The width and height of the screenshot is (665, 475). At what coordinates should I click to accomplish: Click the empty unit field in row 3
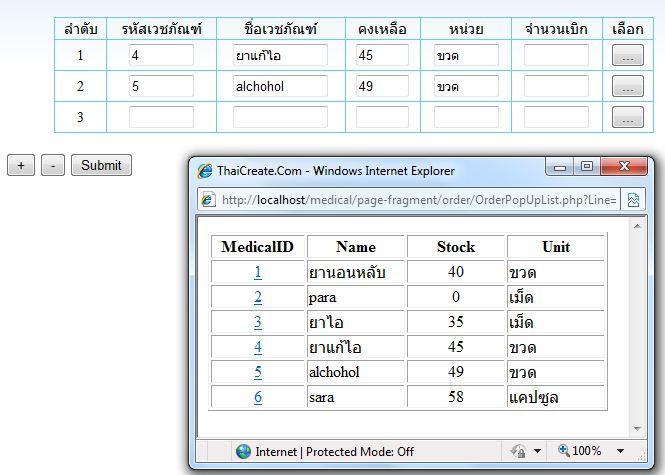pyautogui.click(x=467, y=117)
